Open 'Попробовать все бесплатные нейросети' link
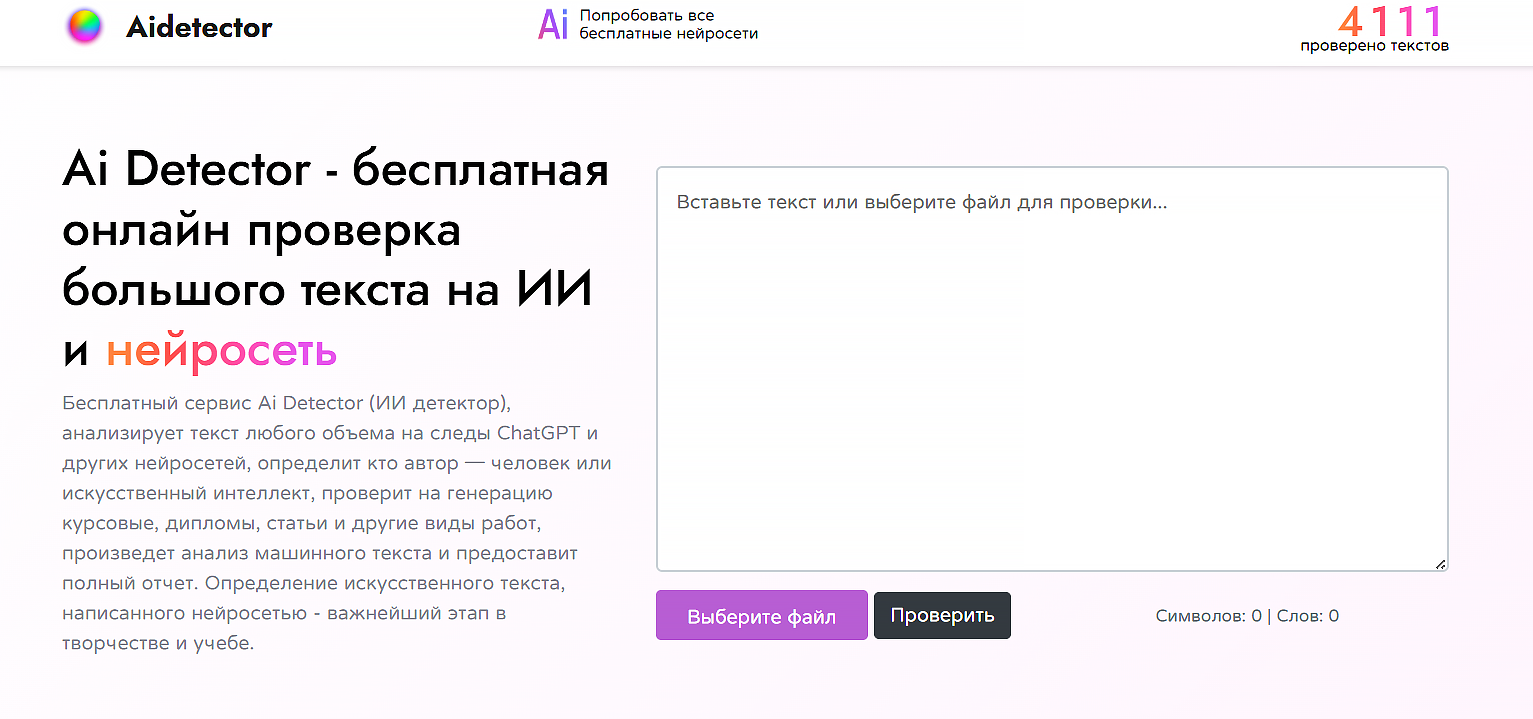The width and height of the screenshot is (1533, 719). (668, 25)
